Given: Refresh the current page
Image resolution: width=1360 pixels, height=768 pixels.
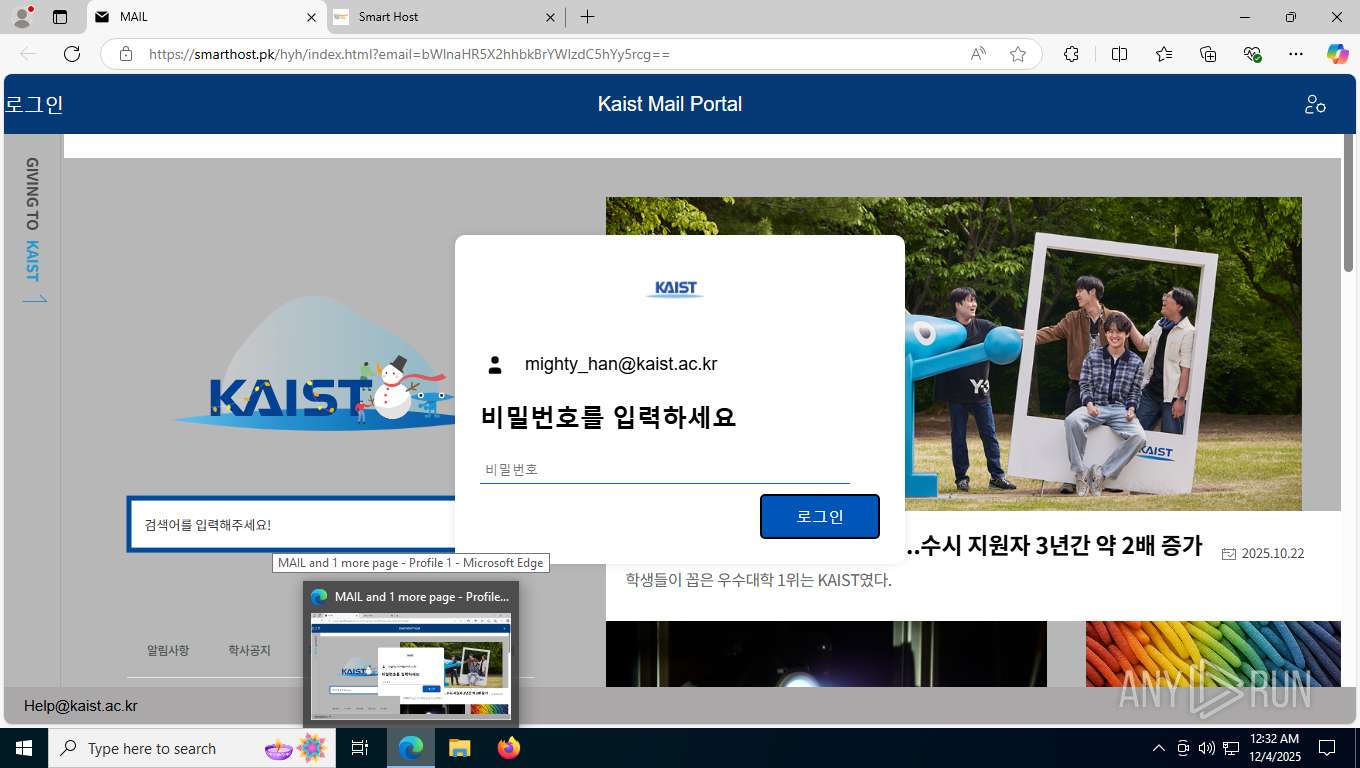Looking at the screenshot, I should click(72, 54).
